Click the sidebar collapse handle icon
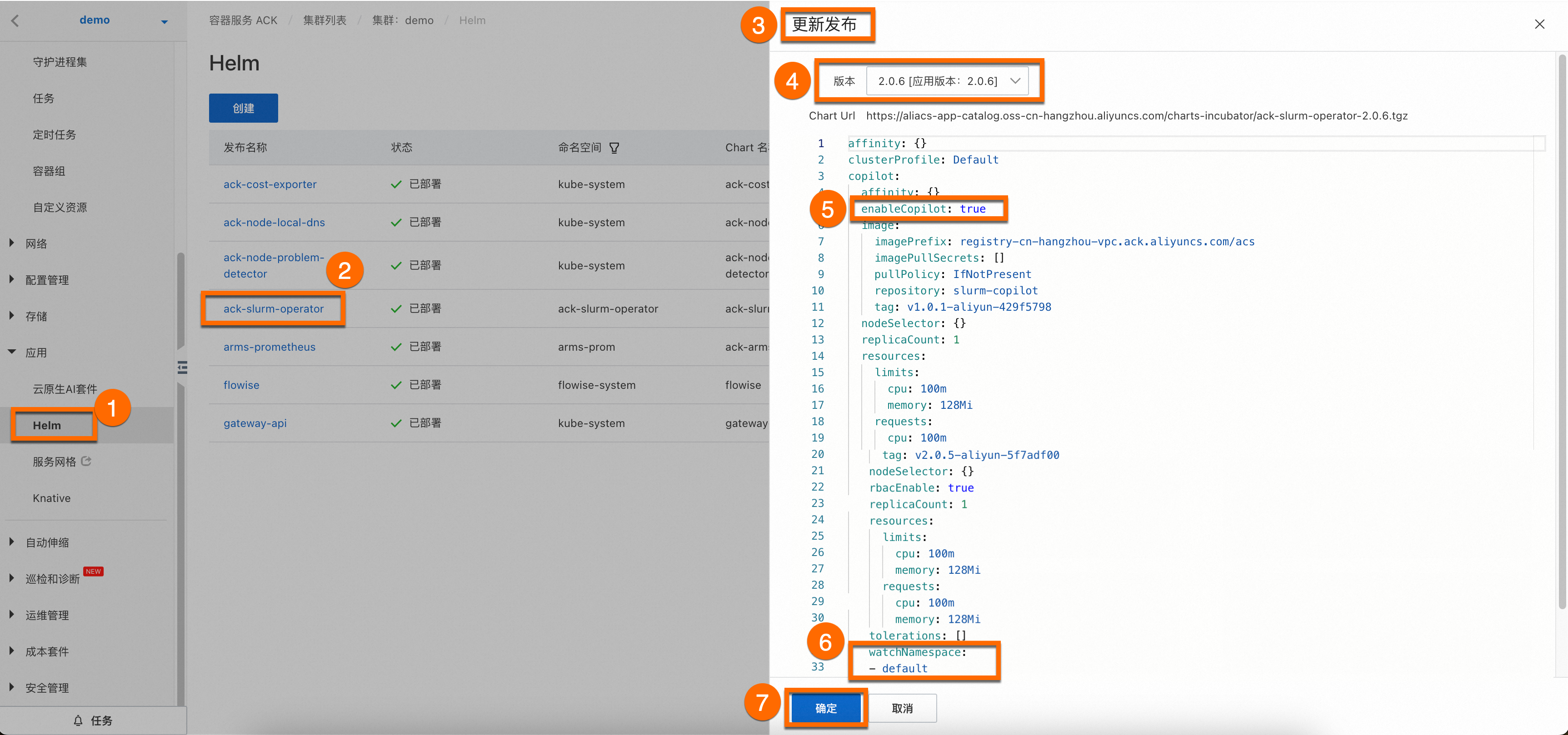The width and height of the screenshot is (1568, 735). coord(182,367)
